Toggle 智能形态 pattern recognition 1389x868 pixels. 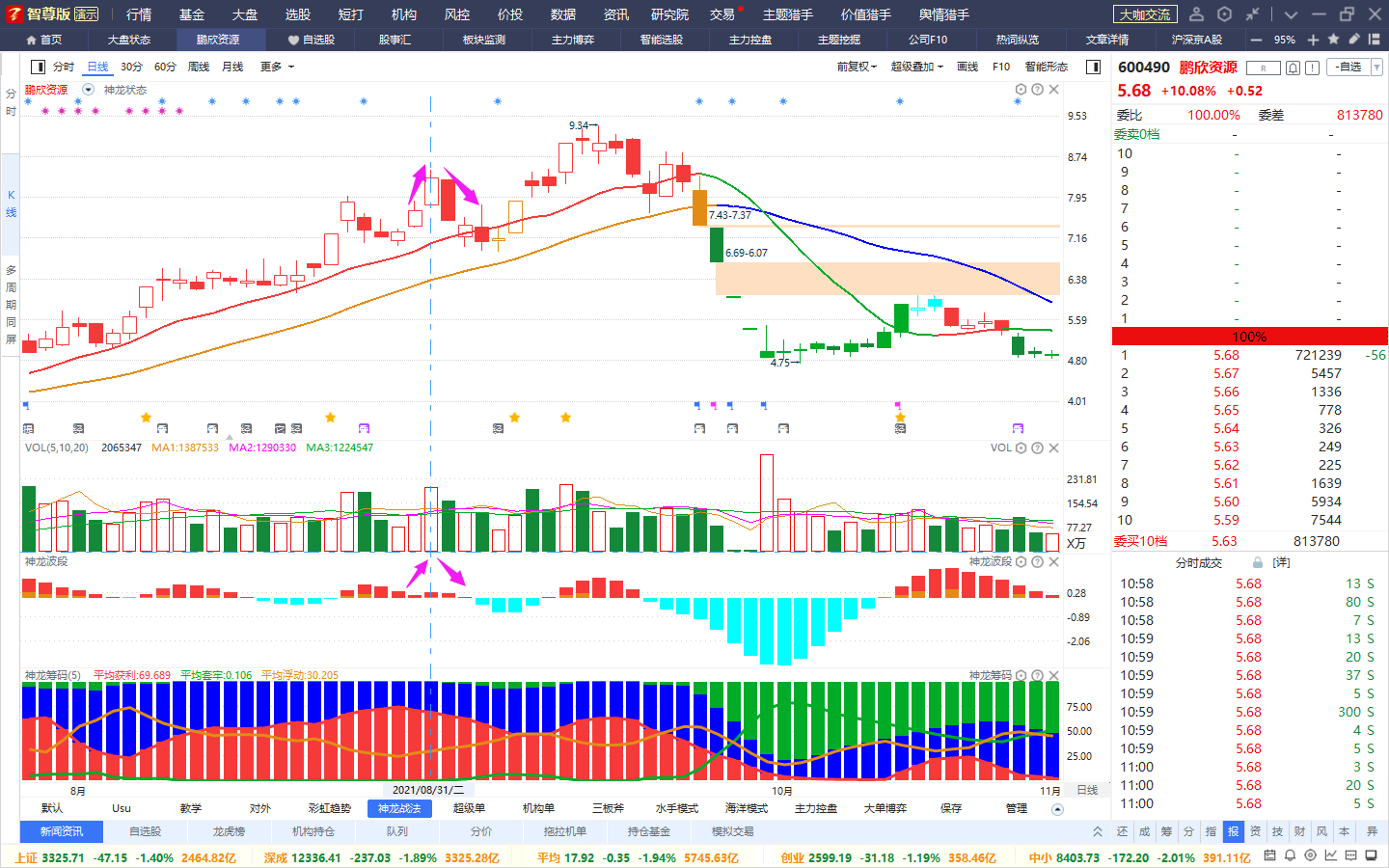(x=1047, y=67)
